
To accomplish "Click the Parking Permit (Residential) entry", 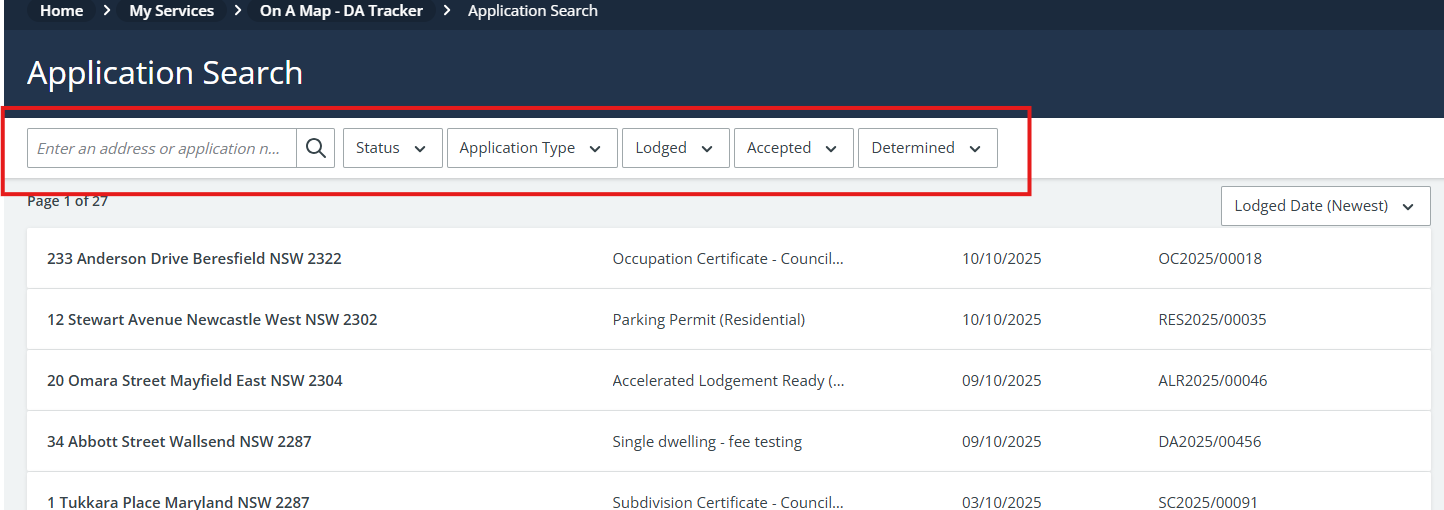I will 708,320.
